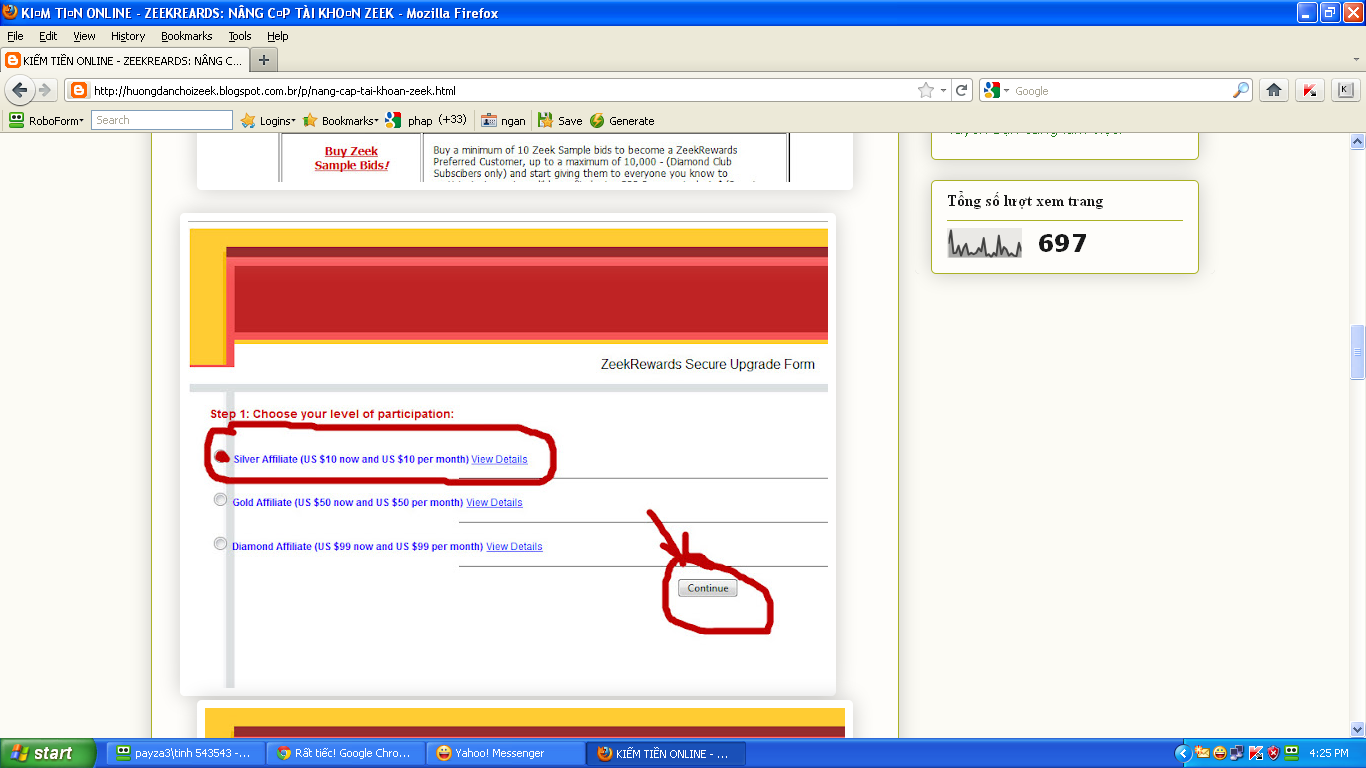This screenshot has height=768, width=1366.
Task: Open the History menu
Action: (128, 36)
